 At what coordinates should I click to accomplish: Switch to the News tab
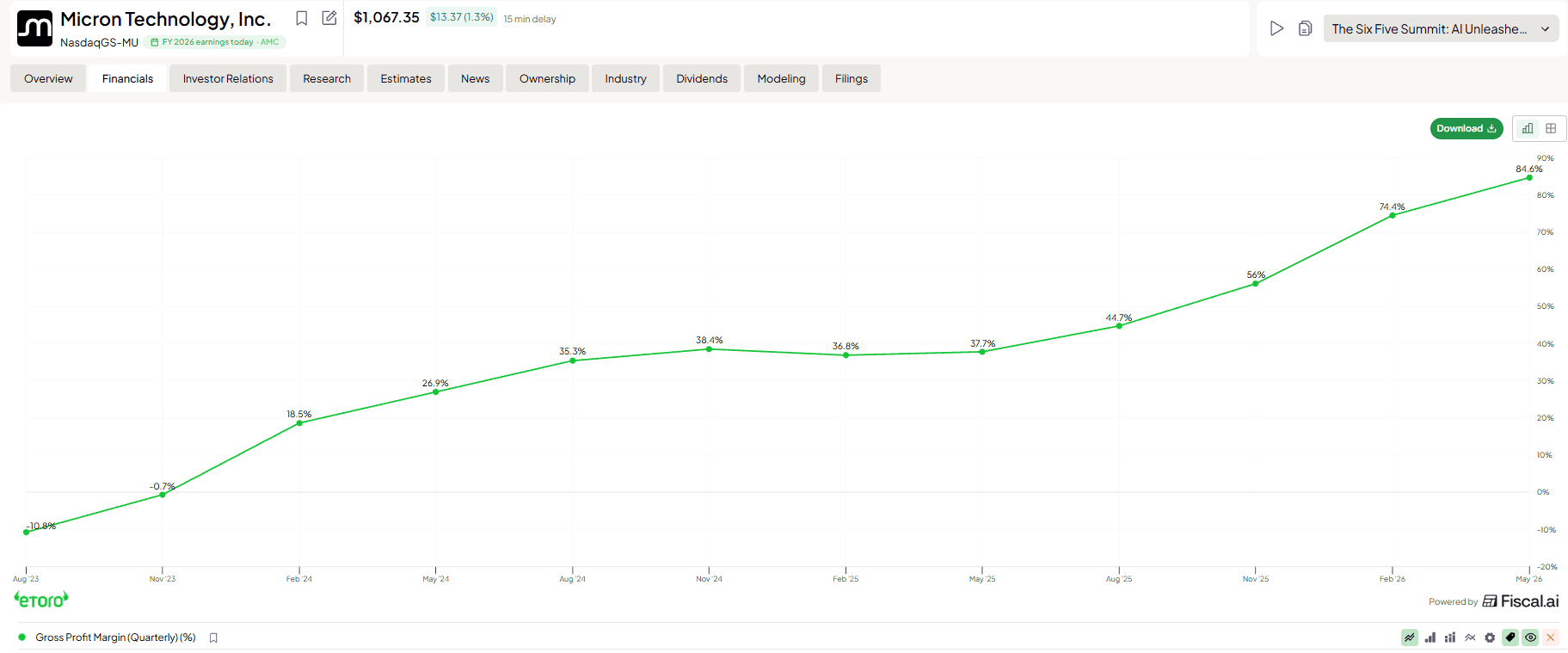[475, 78]
